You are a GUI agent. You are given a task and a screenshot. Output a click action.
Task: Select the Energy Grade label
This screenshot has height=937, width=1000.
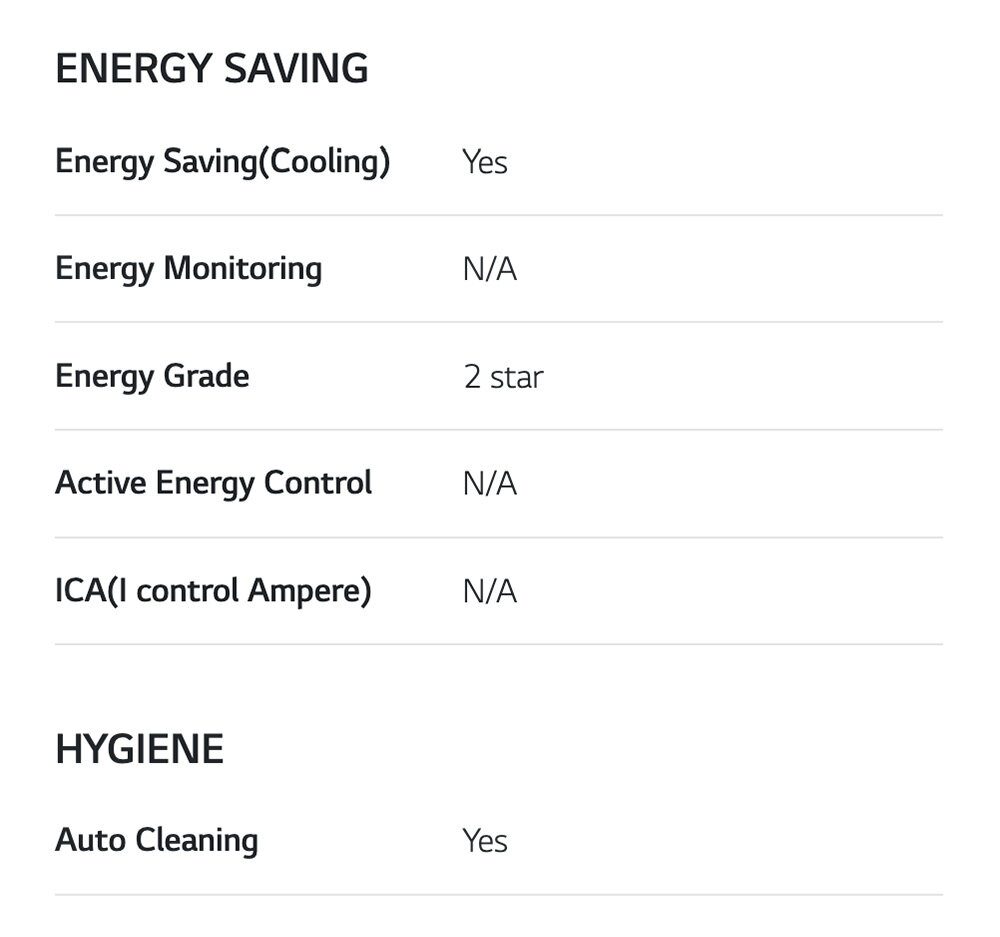click(152, 376)
